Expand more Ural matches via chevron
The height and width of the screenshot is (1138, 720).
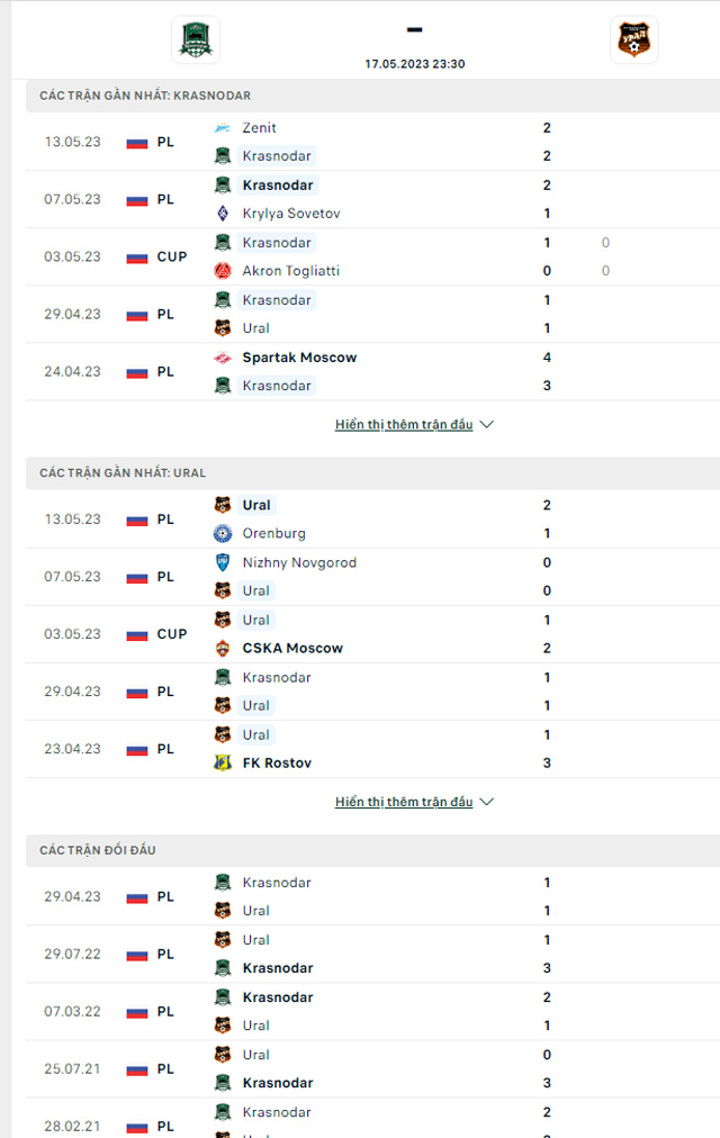point(487,802)
